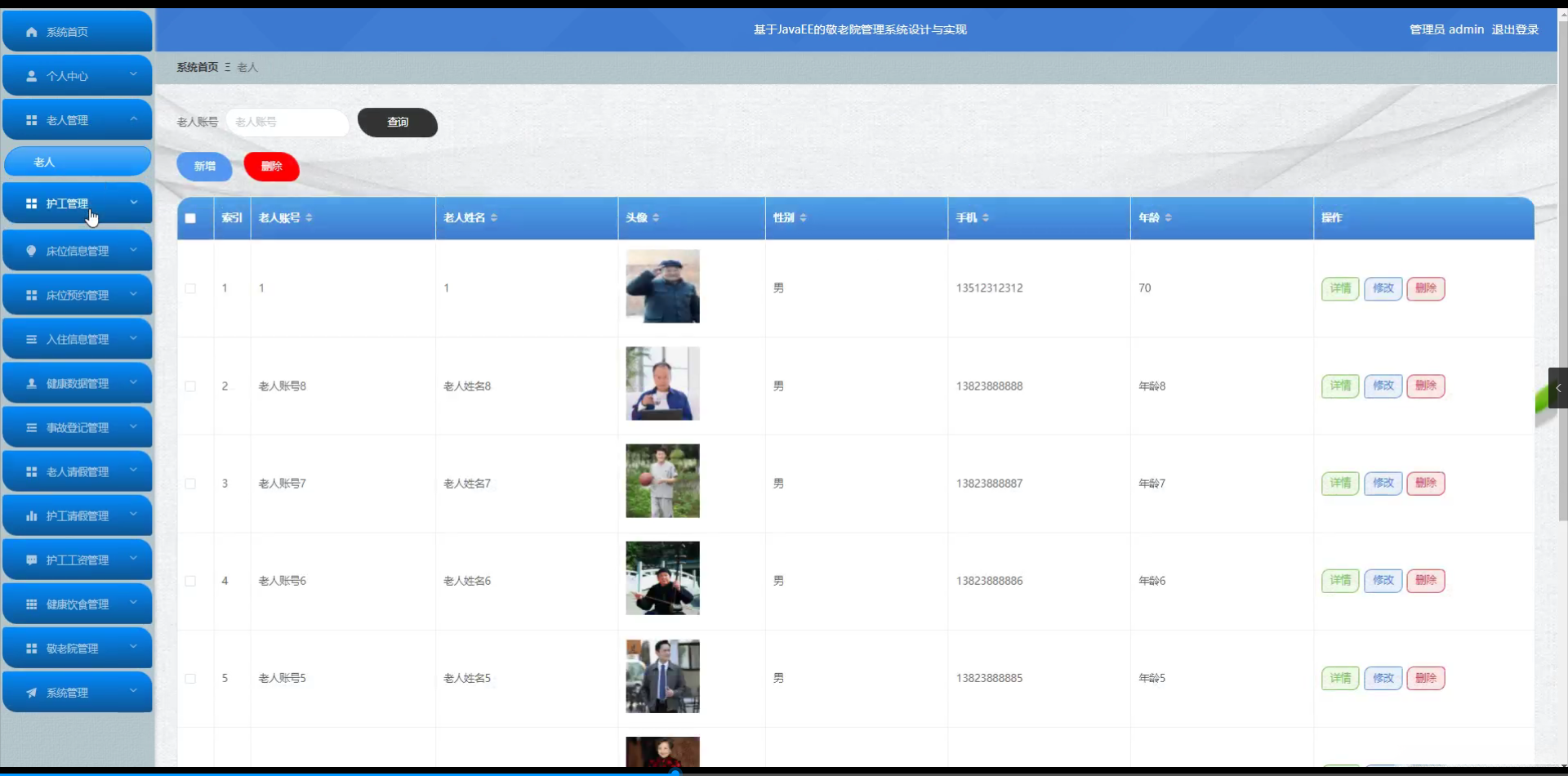The width and height of the screenshot is (1568, 776).
Task: Click the grid icon beside 敬老院管理
Action: tap(31, 648)
